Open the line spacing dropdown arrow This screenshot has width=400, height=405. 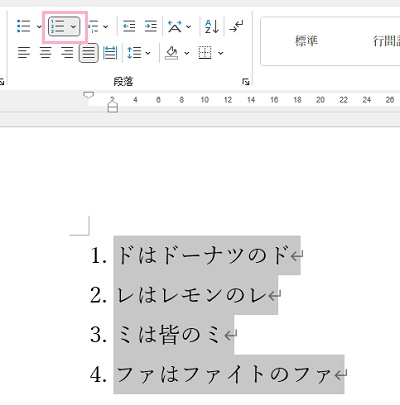click(x=148, y=53)
